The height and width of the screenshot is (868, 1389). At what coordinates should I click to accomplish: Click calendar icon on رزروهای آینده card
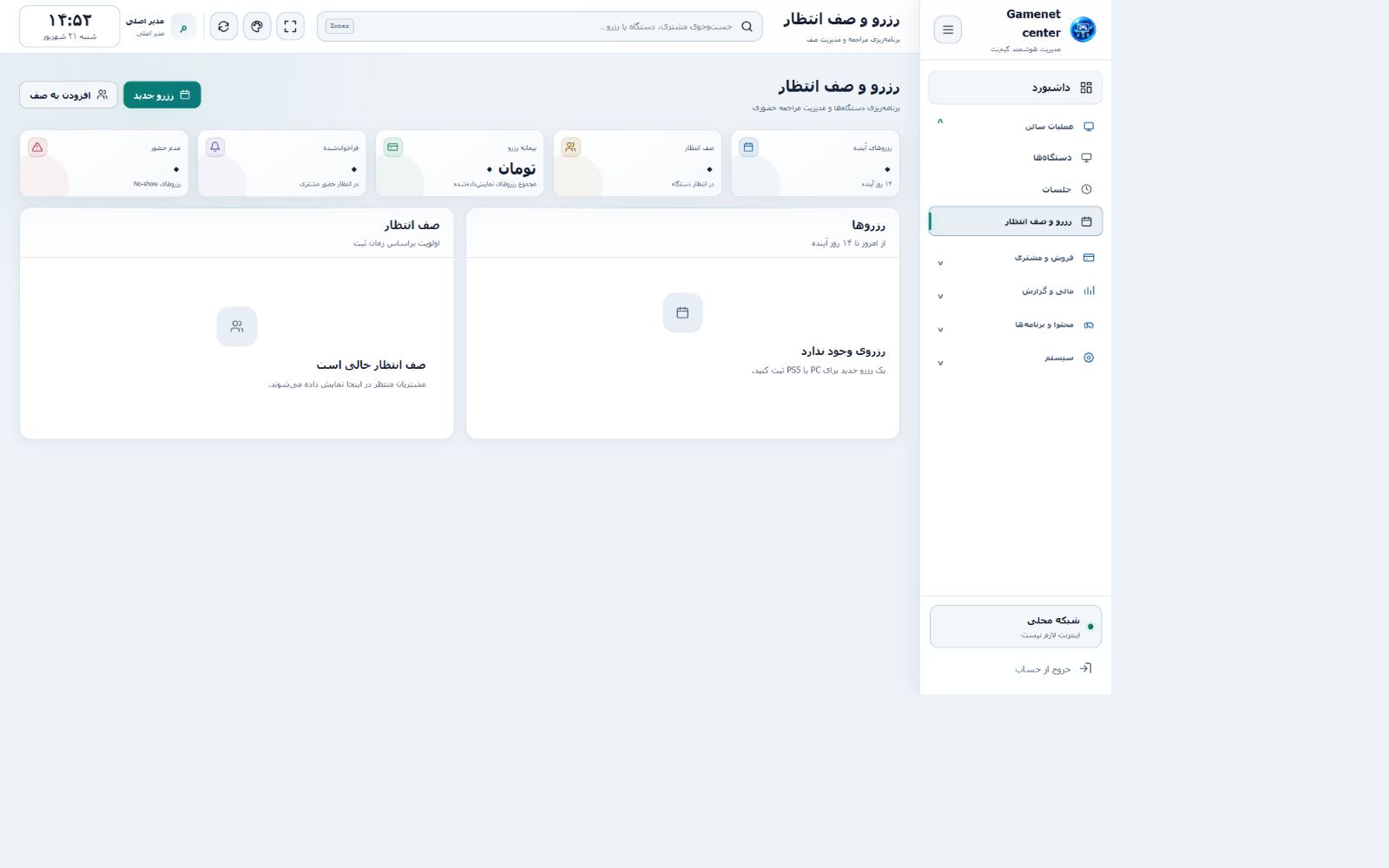[748, 147]
